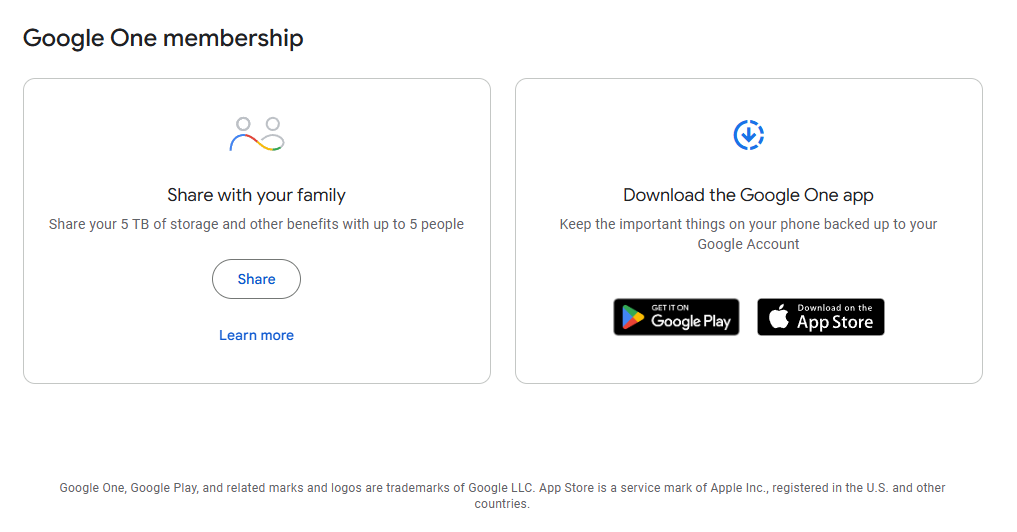1017x532 pixels.
Task: Click the Google Play wordmark in the badge
Action: 691,322
